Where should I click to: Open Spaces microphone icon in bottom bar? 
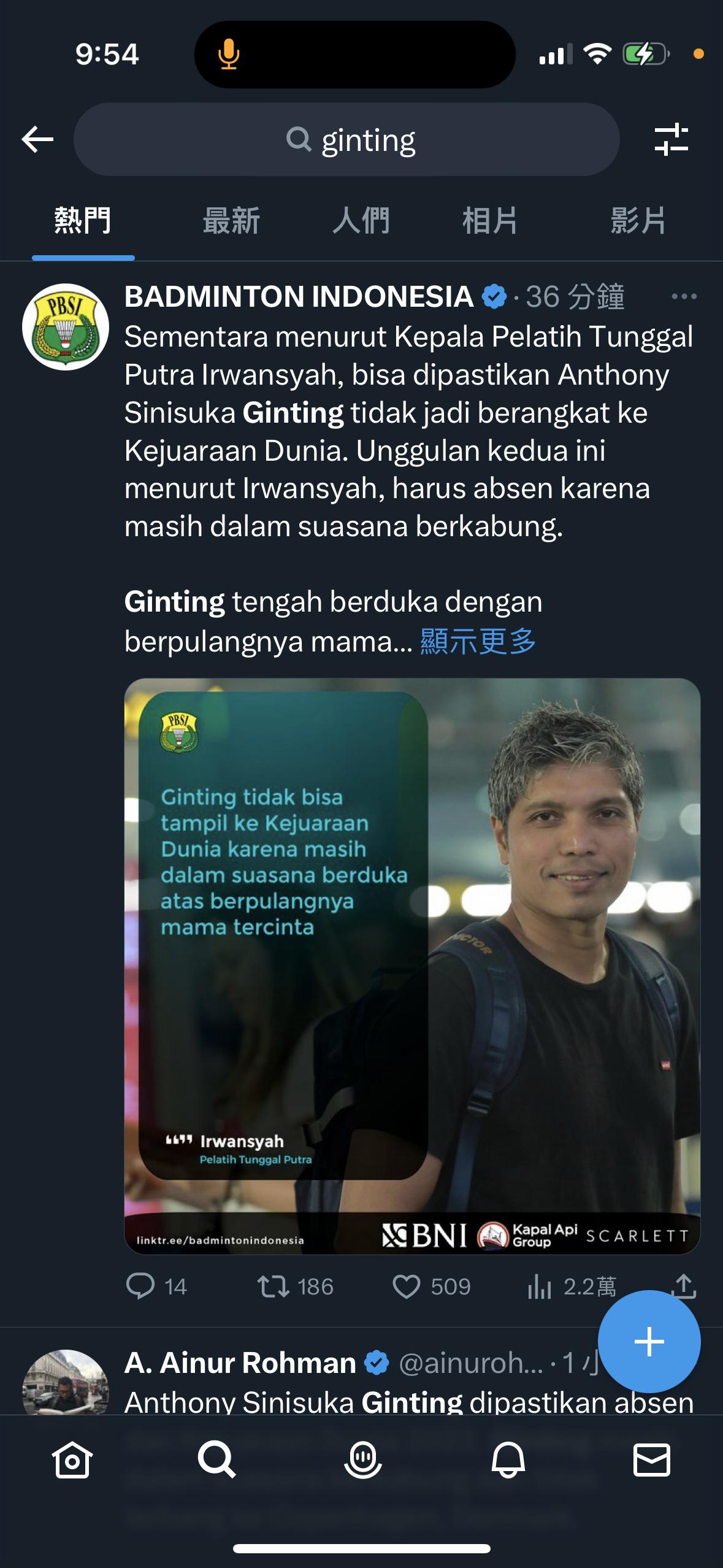[362, 1459]
